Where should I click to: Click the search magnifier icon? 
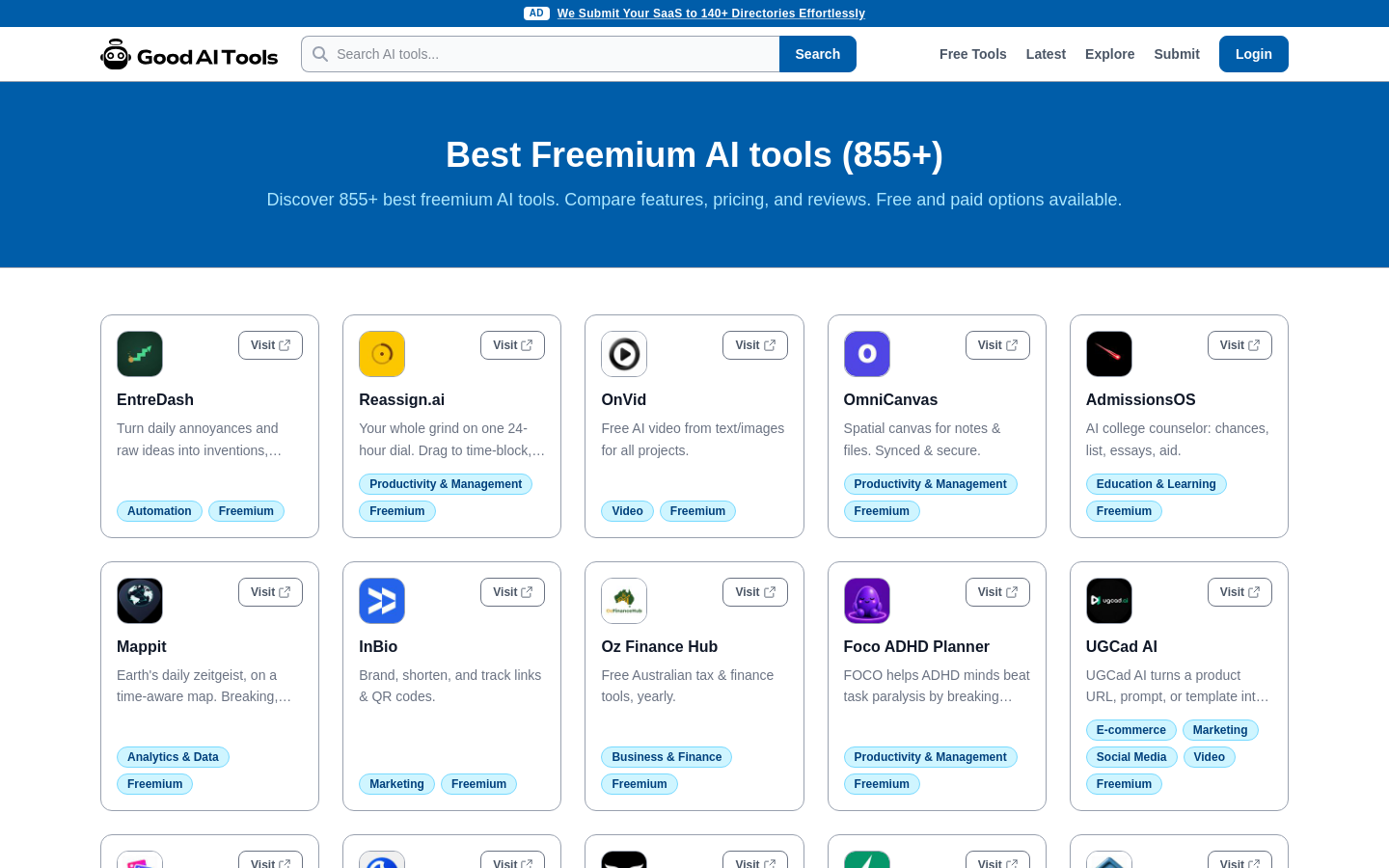(x=320, y=54)
